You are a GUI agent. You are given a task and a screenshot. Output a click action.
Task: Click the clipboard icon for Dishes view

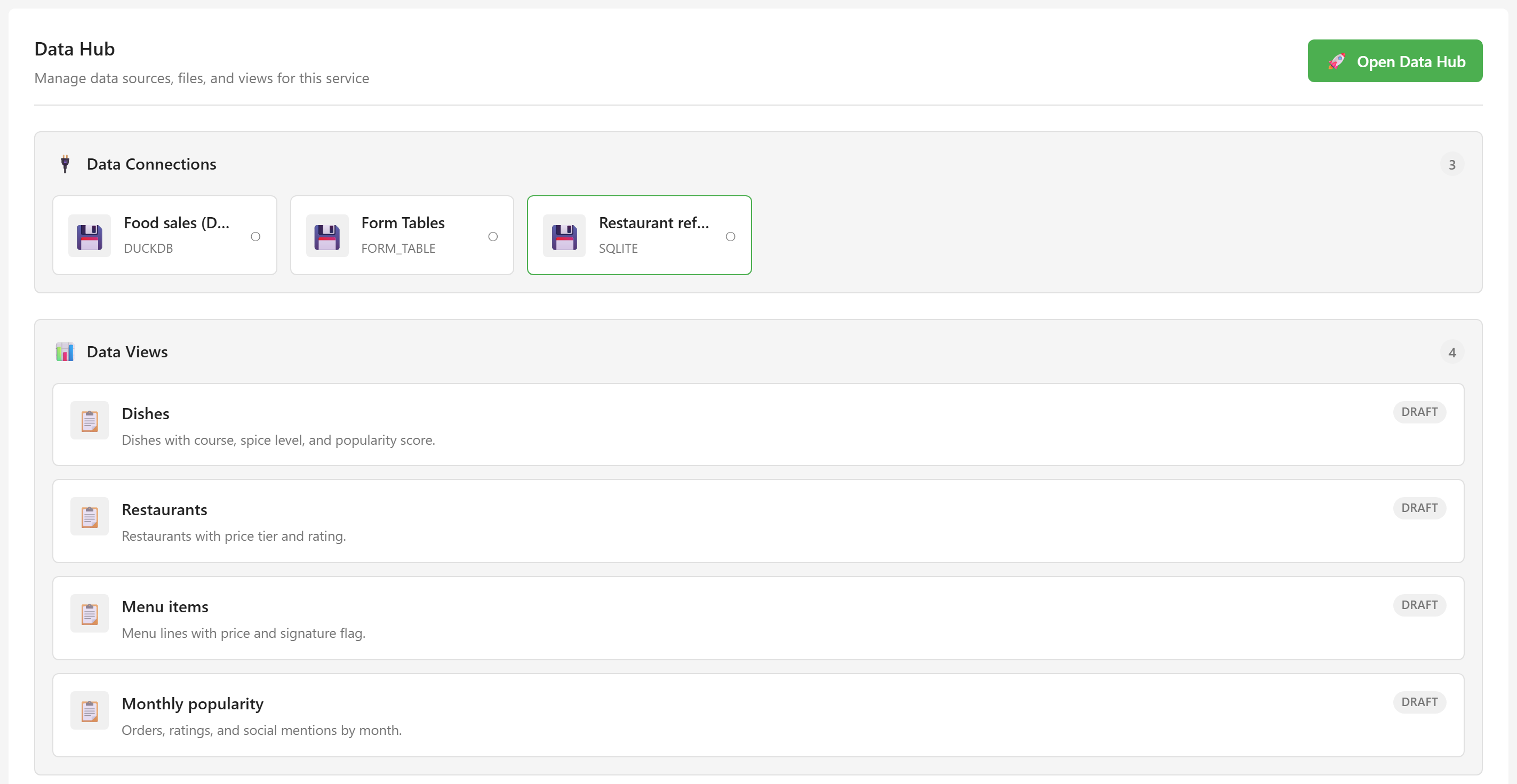(x=90, y=421)
